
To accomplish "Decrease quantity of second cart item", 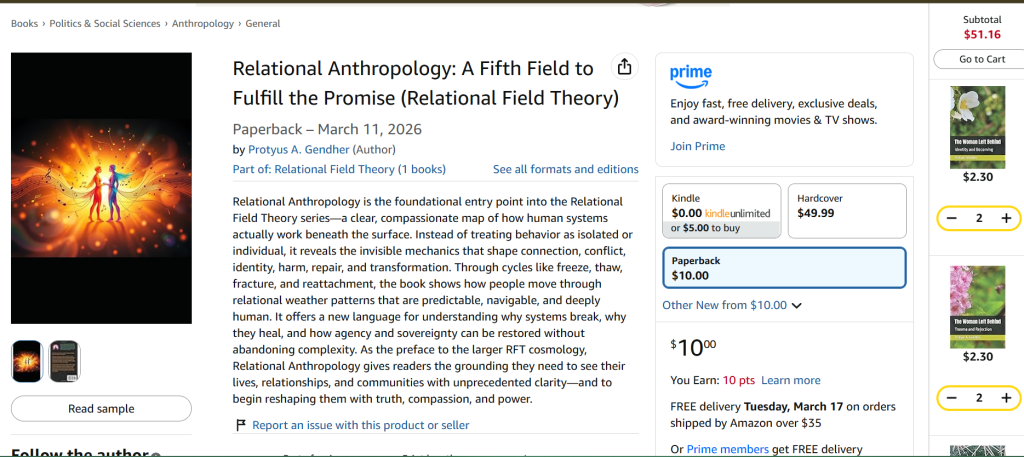I will coord(952,398).
